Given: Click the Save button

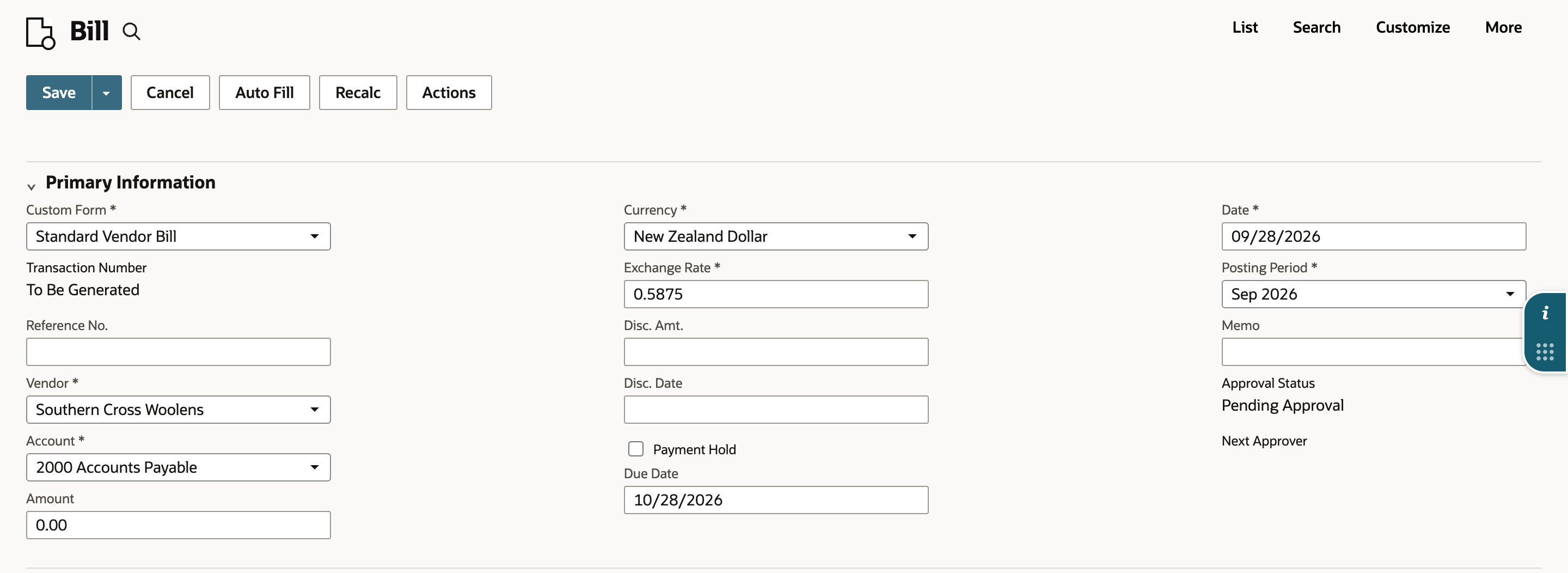Looking at the screenshot, I should (59, 93).
